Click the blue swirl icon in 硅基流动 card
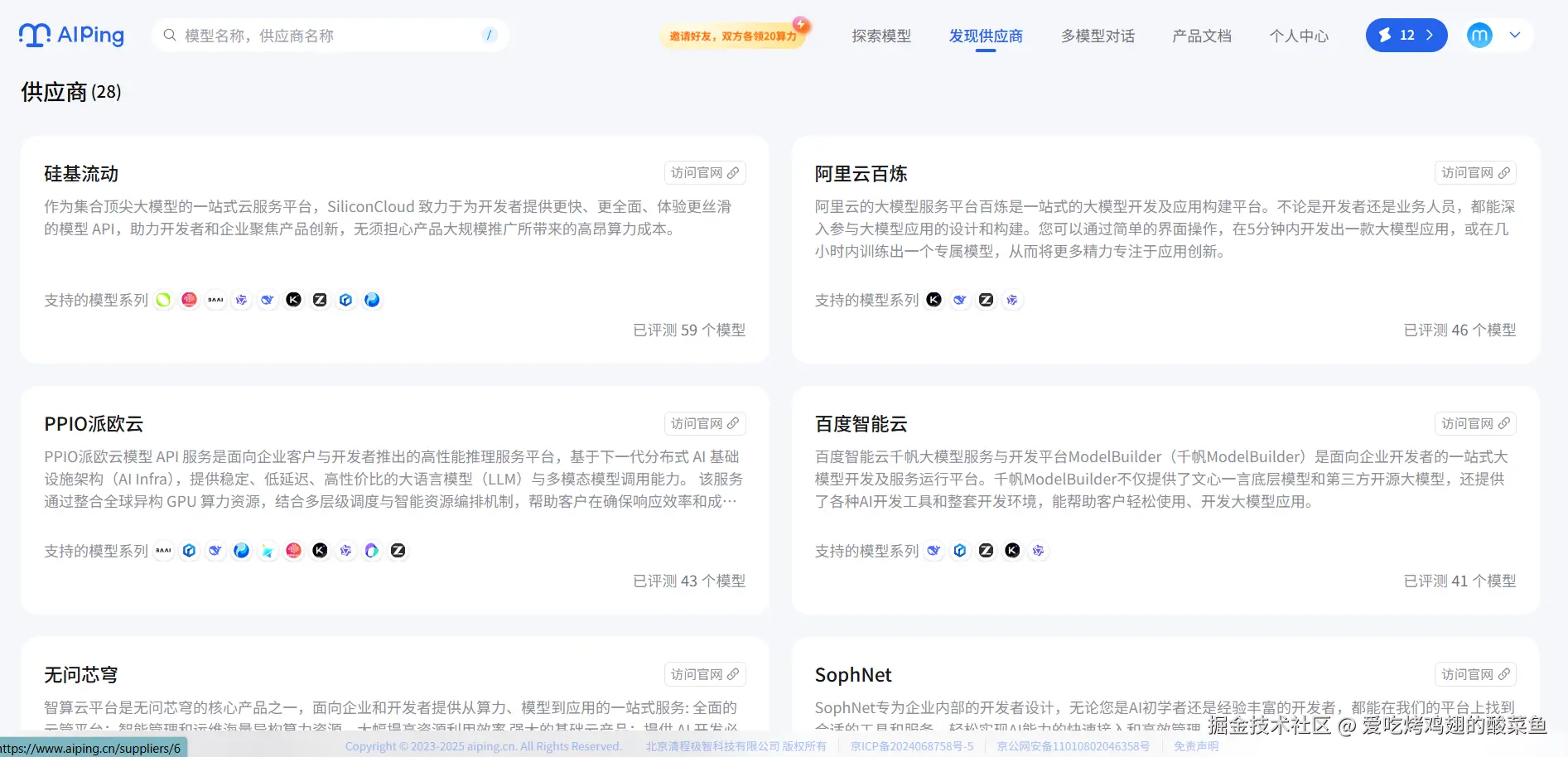Screen dimensions: 1568x757 tap(373, 300)
